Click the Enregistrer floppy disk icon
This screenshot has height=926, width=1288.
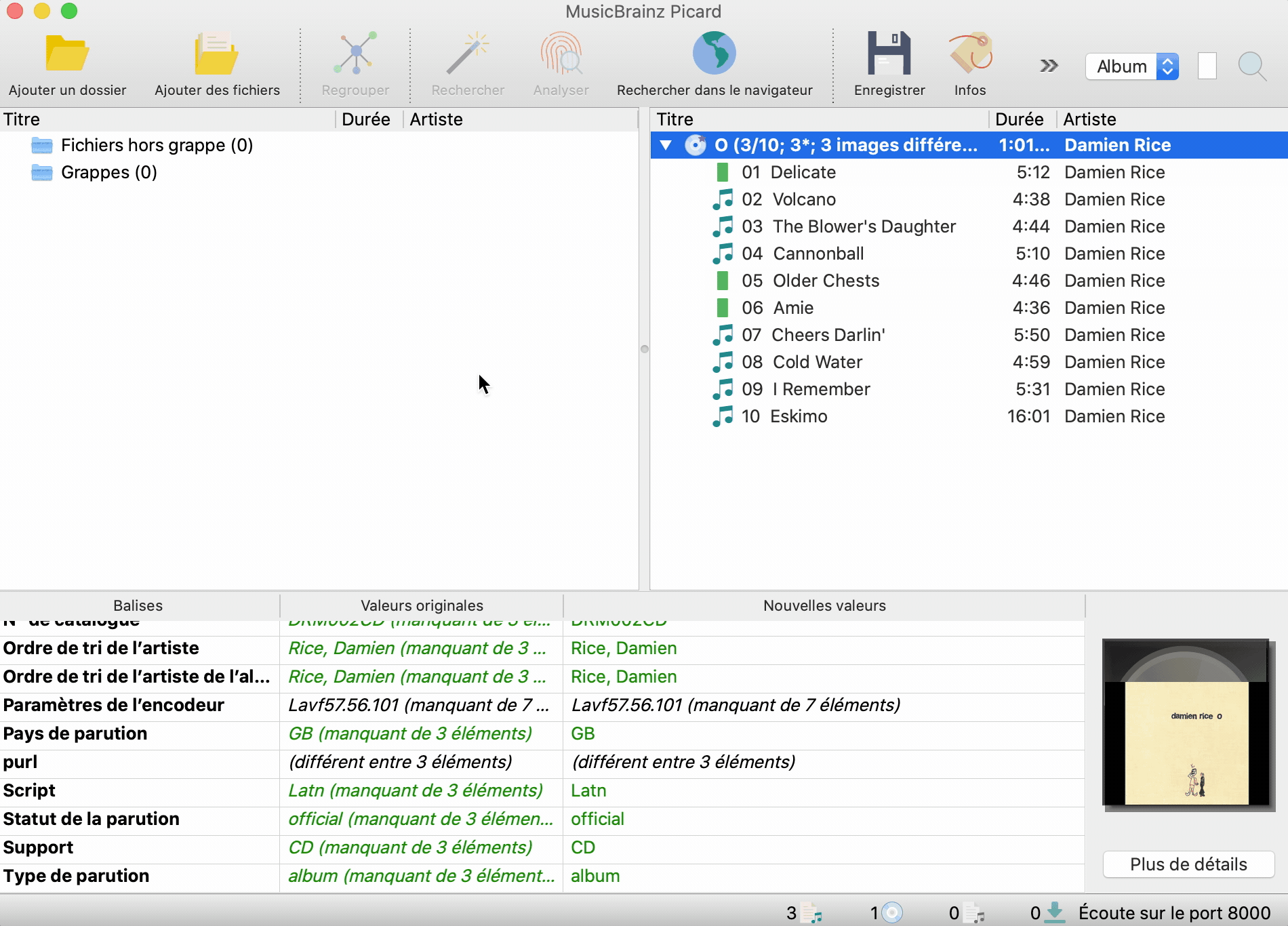coord(889,53)
